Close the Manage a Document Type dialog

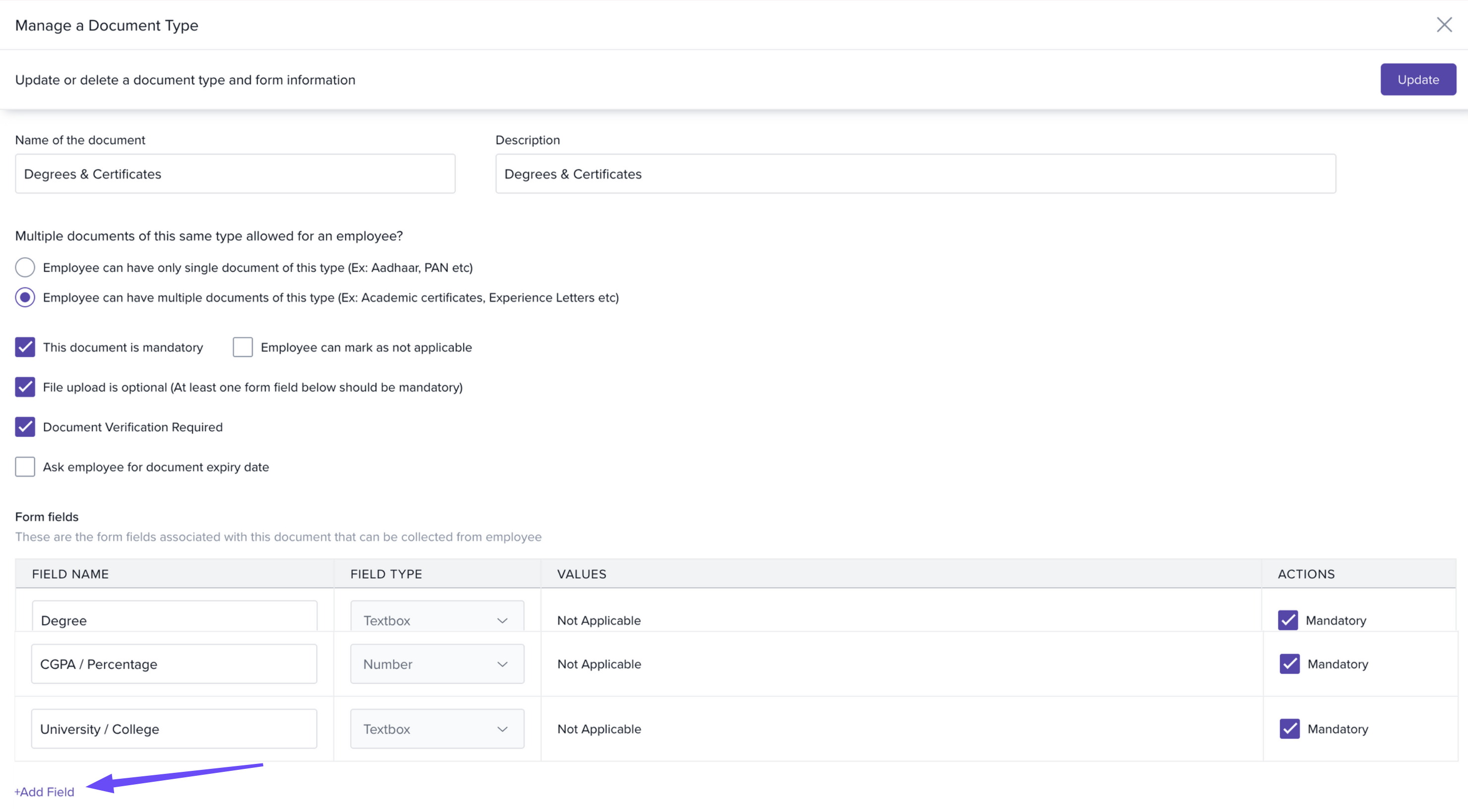pyautogui.click(x=1444, y=25)
